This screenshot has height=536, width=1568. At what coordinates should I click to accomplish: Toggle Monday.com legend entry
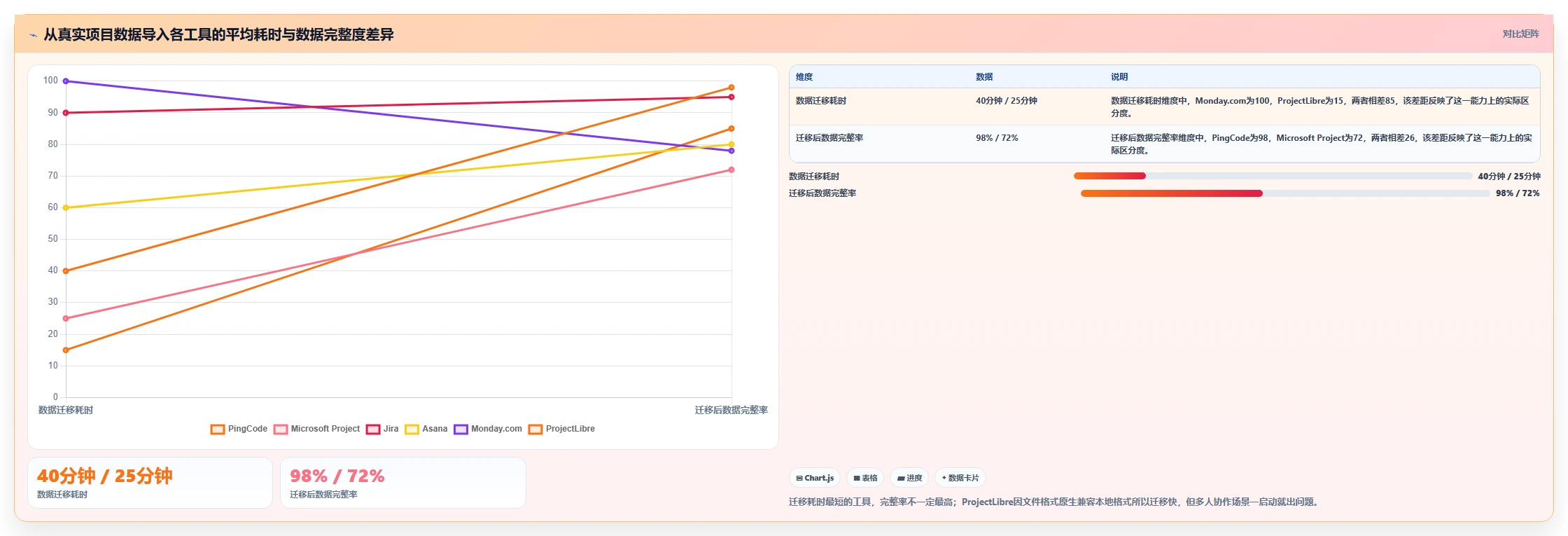pyautogui.click(x=488, y=429)
